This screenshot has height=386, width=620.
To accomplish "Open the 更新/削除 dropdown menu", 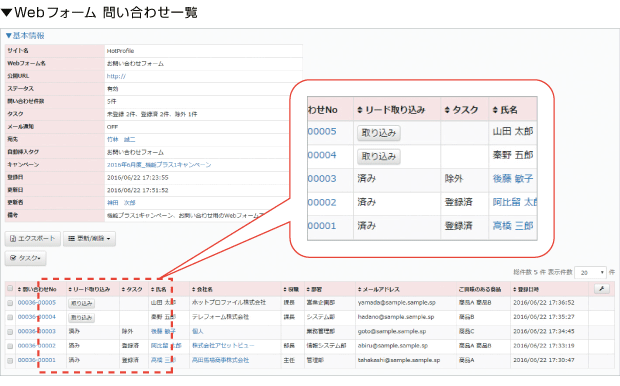I will pyautogui.click(x=89, y=238).
